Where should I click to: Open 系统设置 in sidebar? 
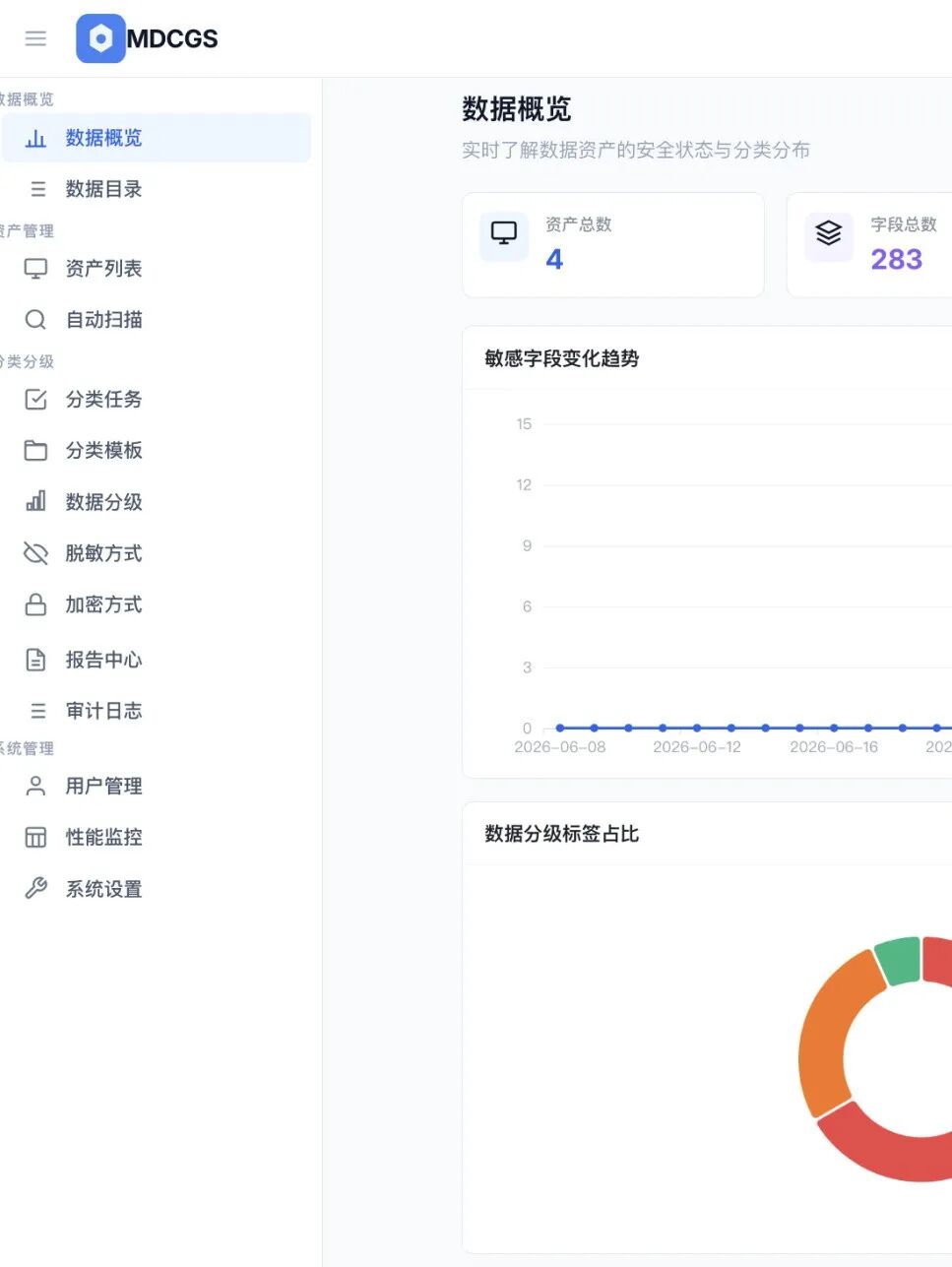pyautogui.click(x=156, y=889)
